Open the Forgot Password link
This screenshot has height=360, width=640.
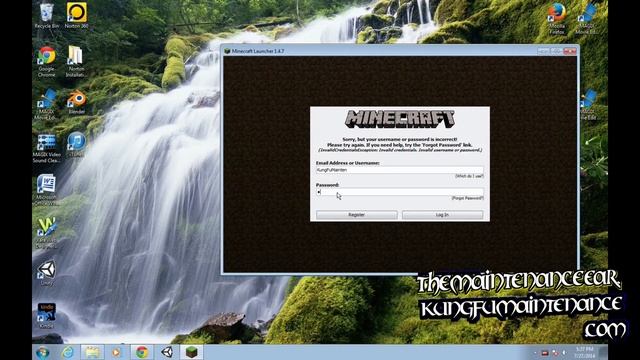coord(467,198)
